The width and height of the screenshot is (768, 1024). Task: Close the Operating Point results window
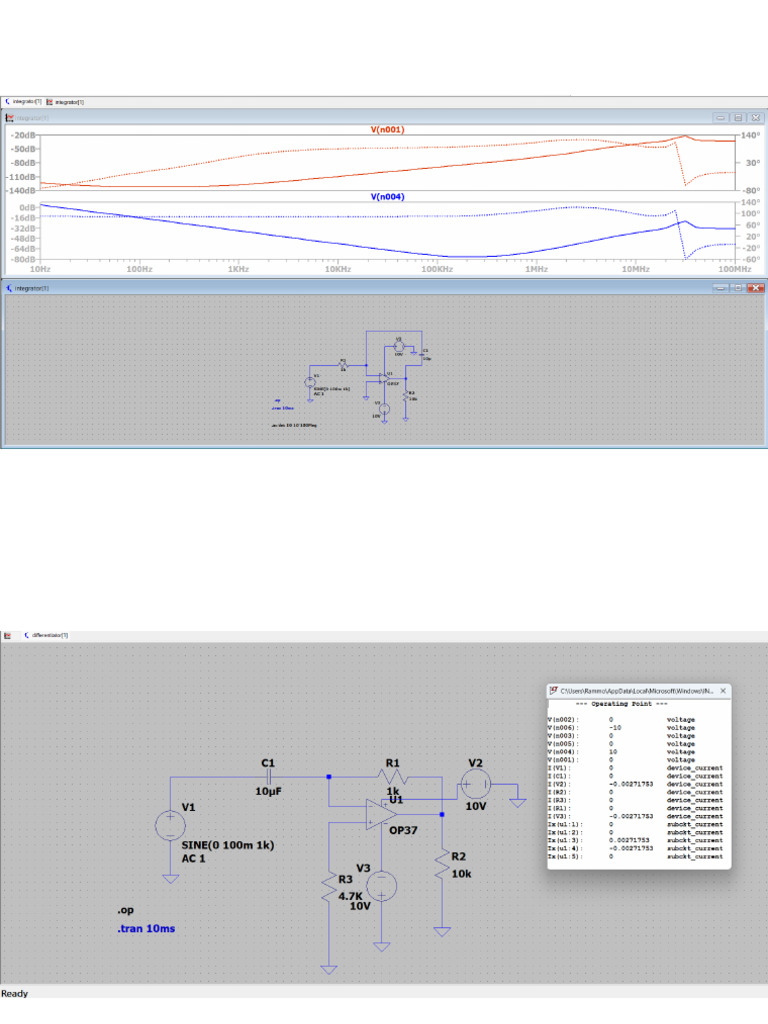click(x=723, y=690)
